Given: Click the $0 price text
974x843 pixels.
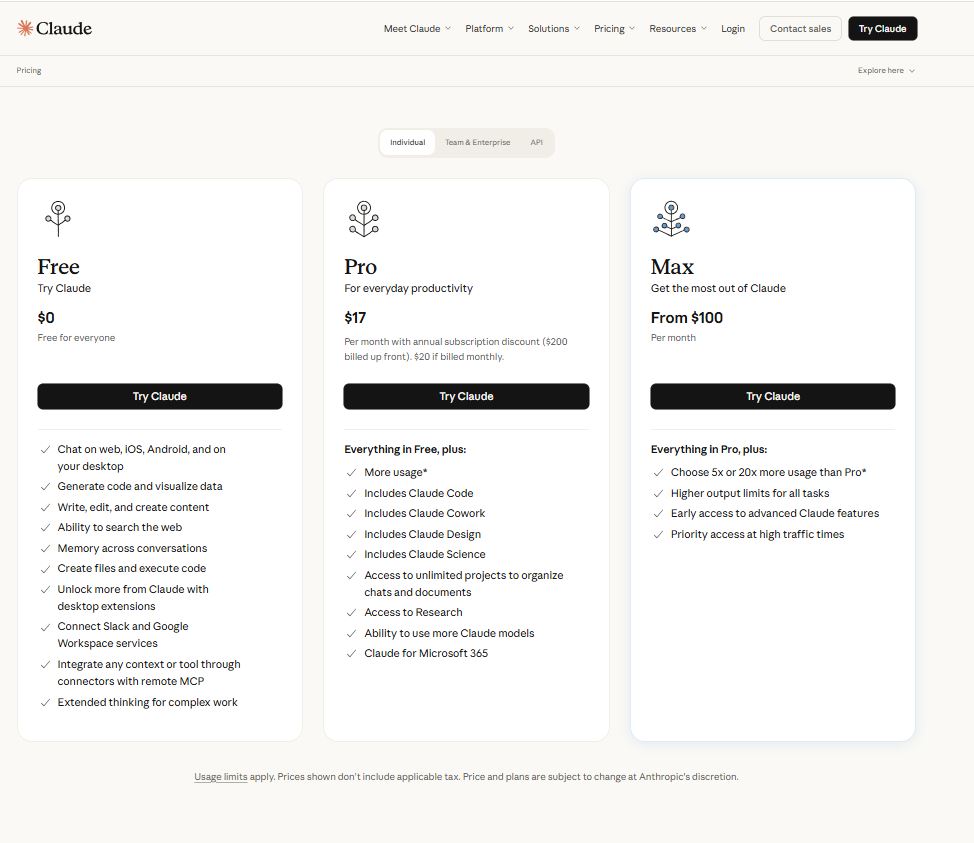Looking at the screenshot, I should click(x=46, y=318).
